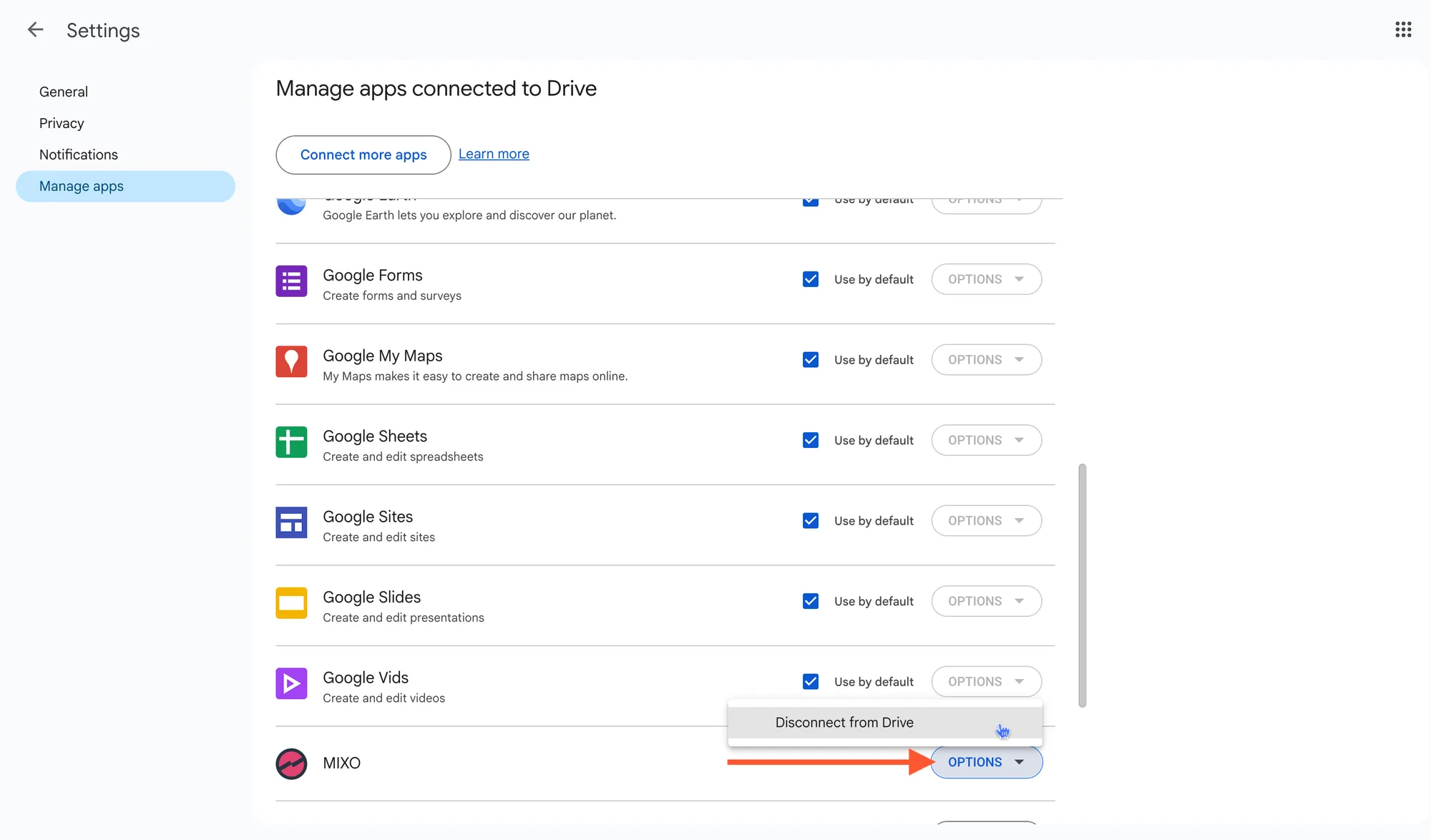Click the Google Forms purple icon
The height and width of the screenshot is (840, 1431).
point(291,281)
